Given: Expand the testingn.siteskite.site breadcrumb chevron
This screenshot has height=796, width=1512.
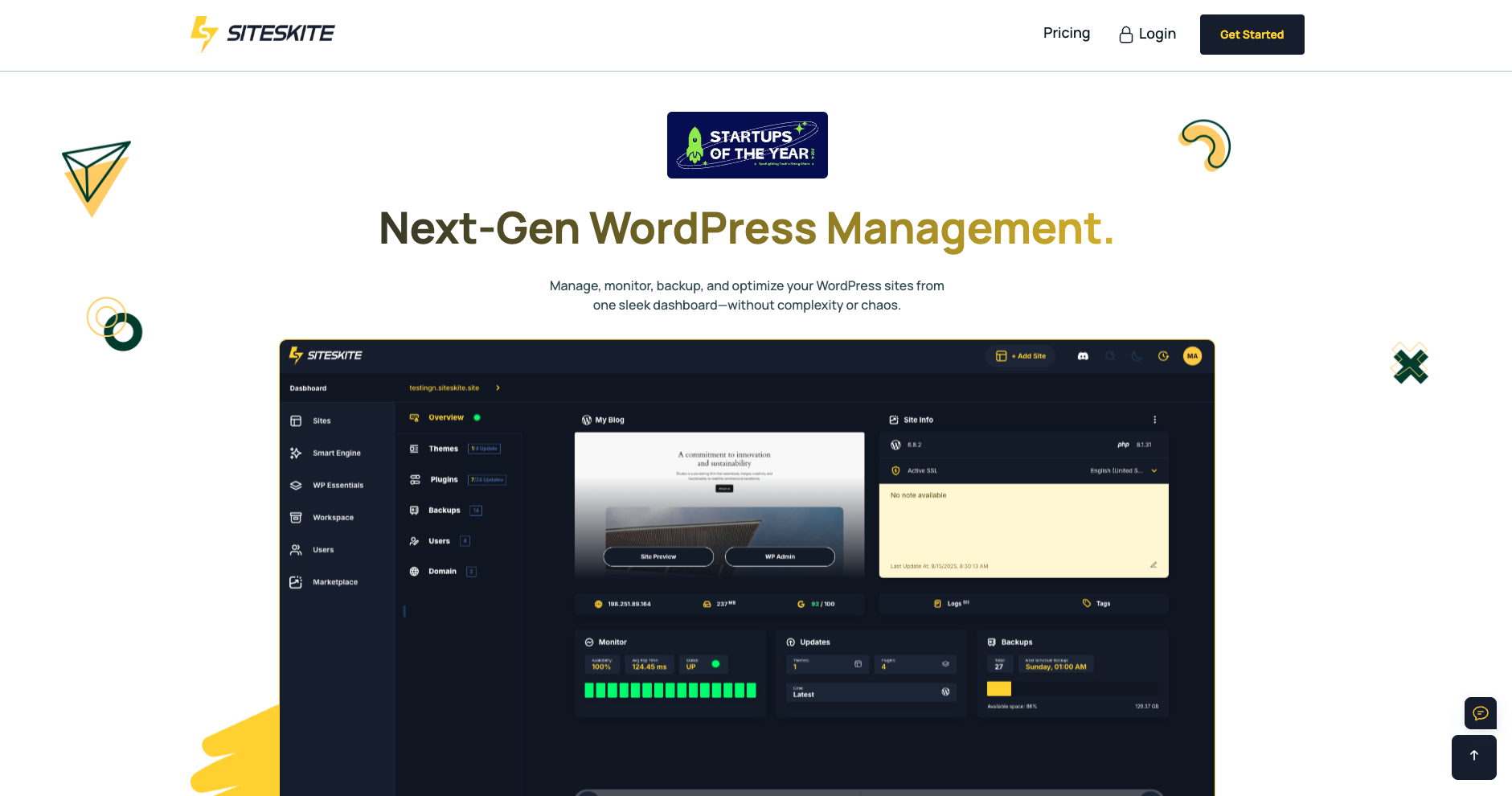Looking at the screenshot, I should 498,388.
